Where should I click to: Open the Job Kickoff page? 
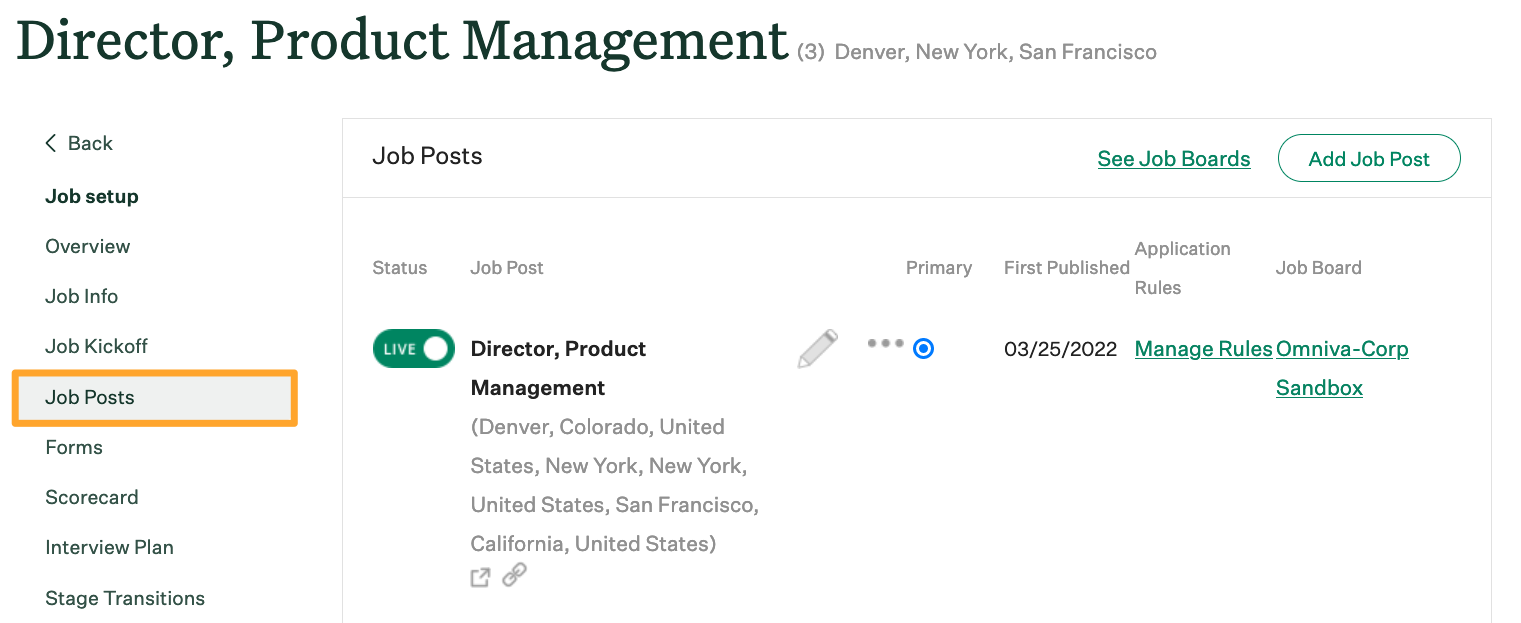coord(96,346)
